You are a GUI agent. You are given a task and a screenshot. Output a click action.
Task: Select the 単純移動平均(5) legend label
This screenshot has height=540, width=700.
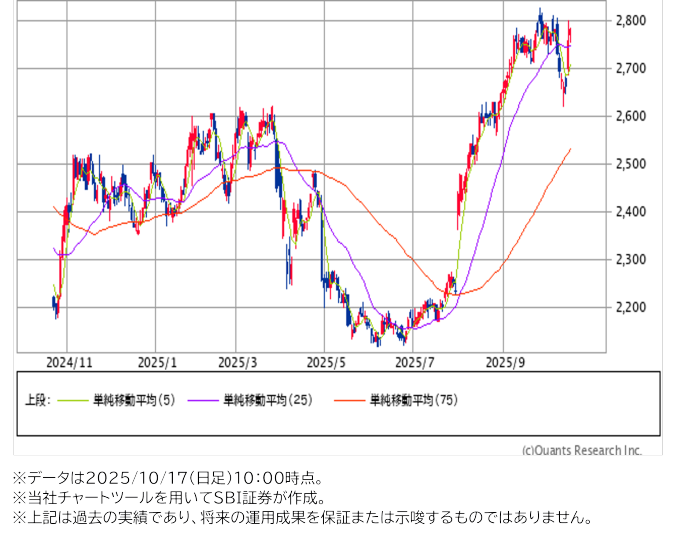click(x=133, y=400)
